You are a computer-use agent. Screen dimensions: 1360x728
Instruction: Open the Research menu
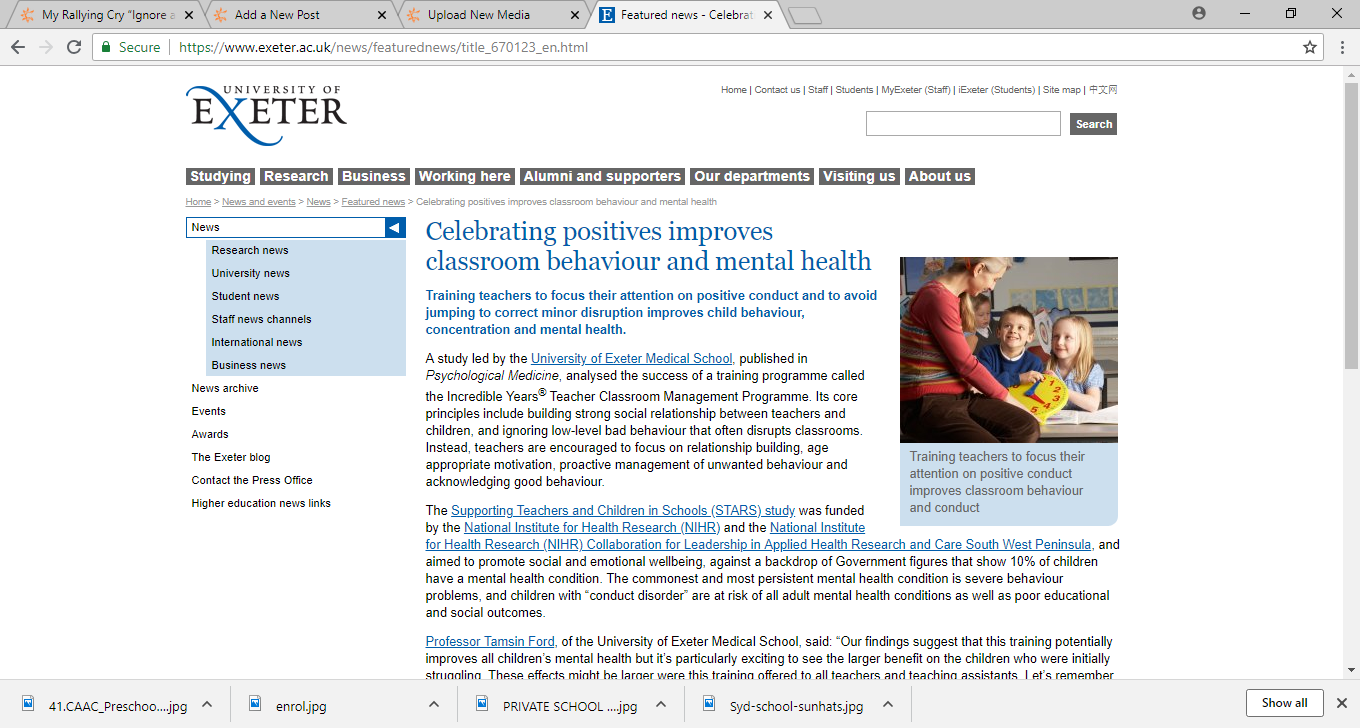[x=296, y=176]
